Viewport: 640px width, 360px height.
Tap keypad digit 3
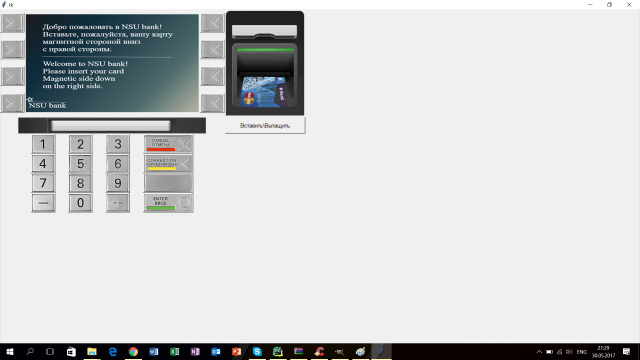[118, 144]
